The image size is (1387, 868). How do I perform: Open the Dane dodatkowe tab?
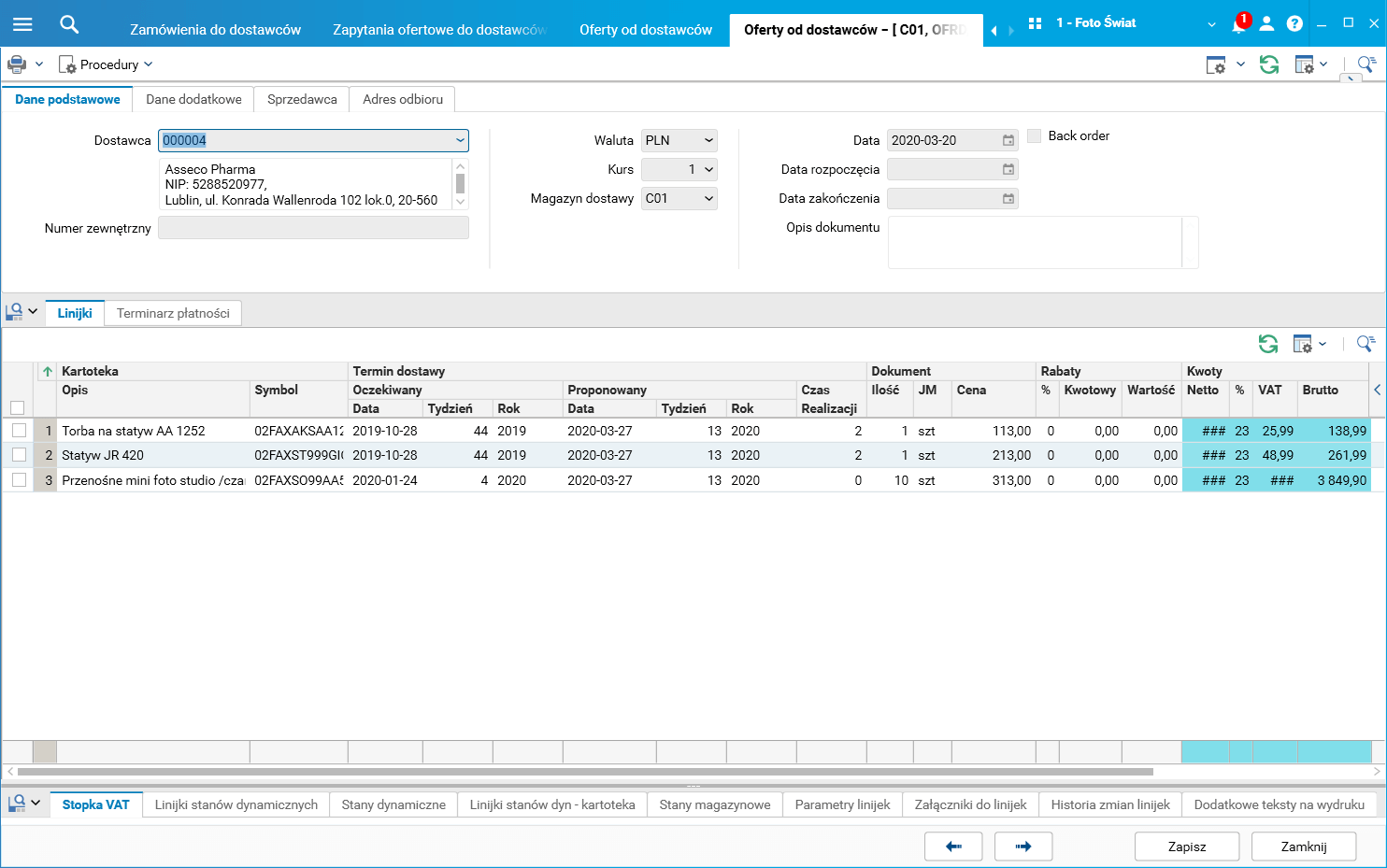[193, 99]
